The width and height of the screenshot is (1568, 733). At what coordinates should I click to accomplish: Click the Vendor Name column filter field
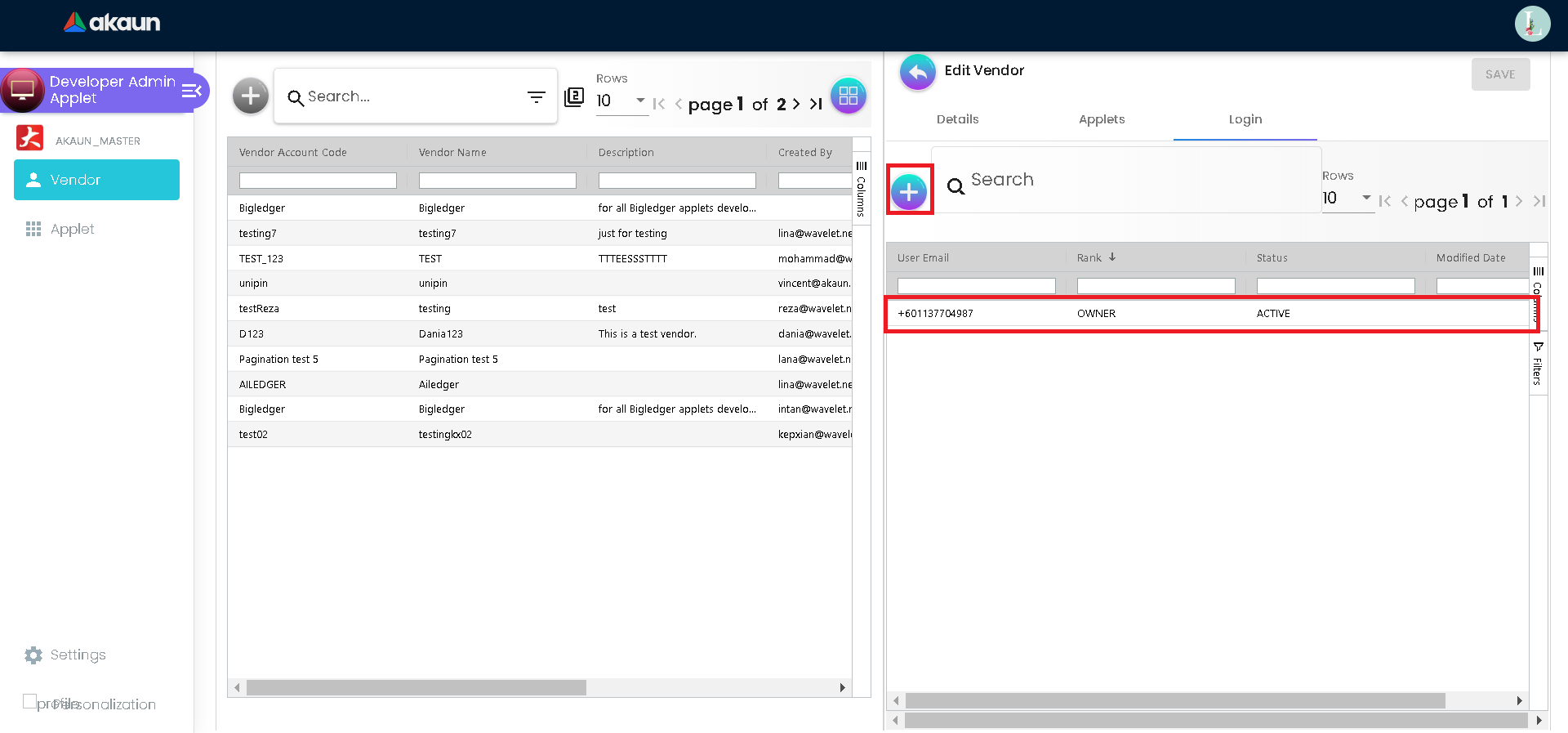coord(497,181)
